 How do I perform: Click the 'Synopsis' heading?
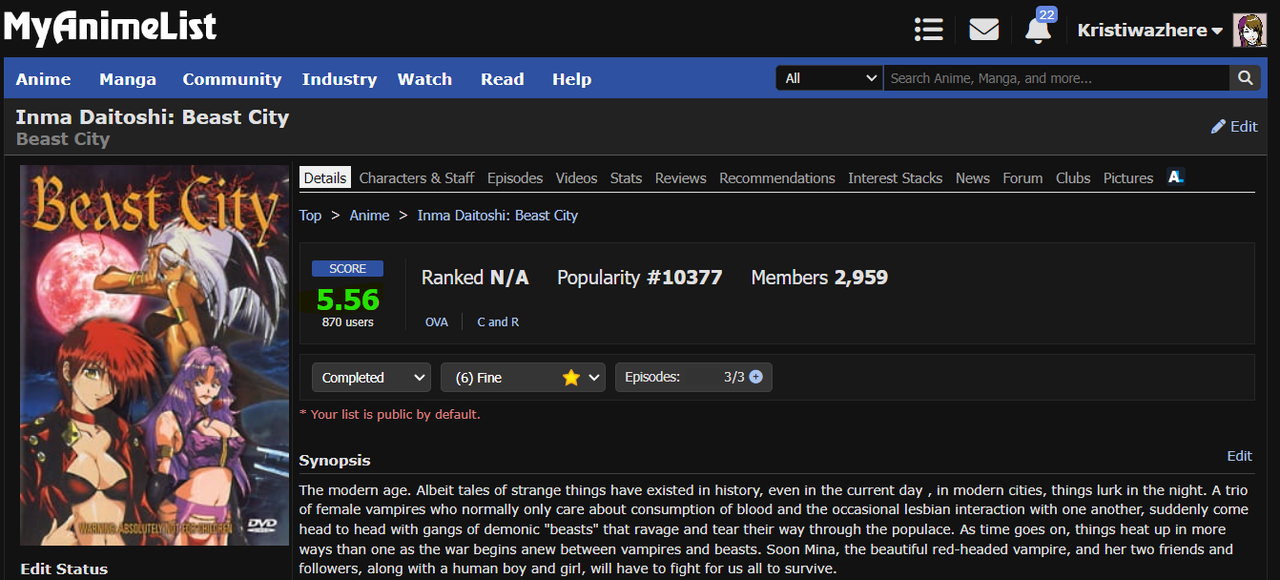(x=335, y=460)
